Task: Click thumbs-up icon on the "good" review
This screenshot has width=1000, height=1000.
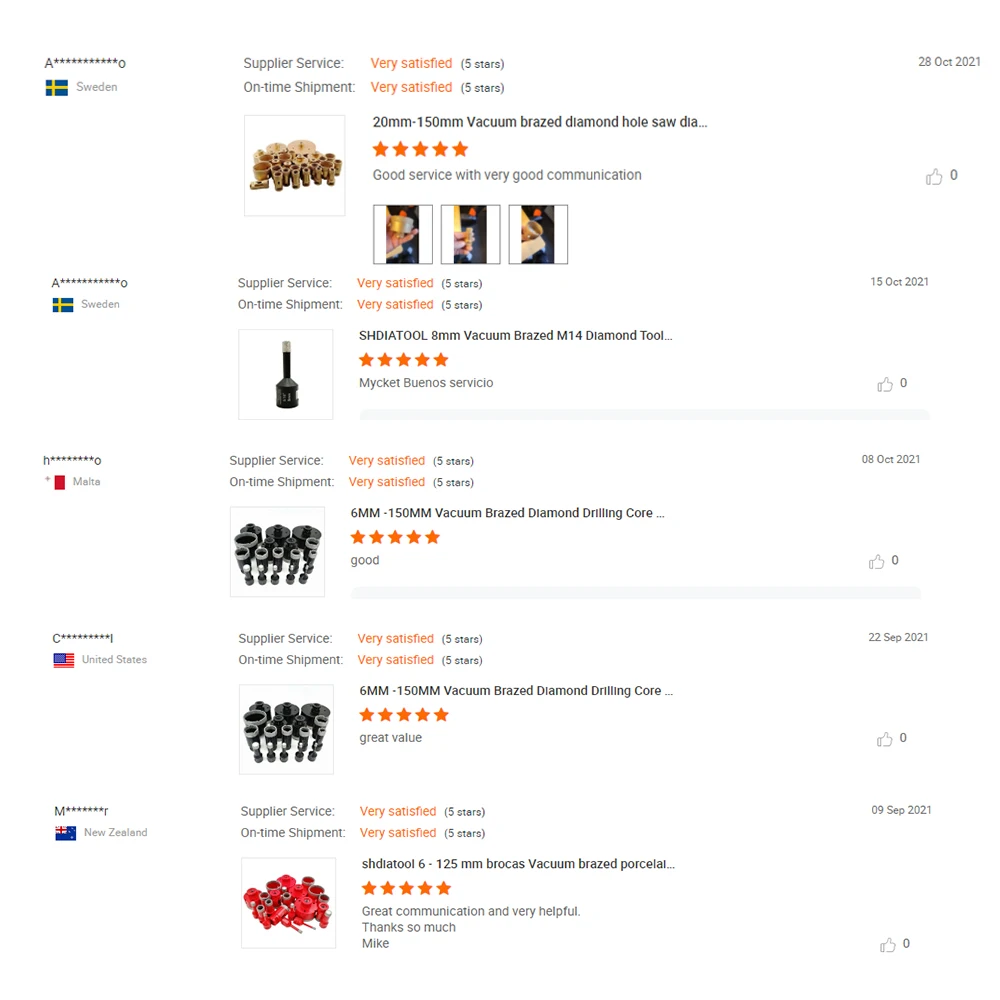Action: (x=877, y=562)
